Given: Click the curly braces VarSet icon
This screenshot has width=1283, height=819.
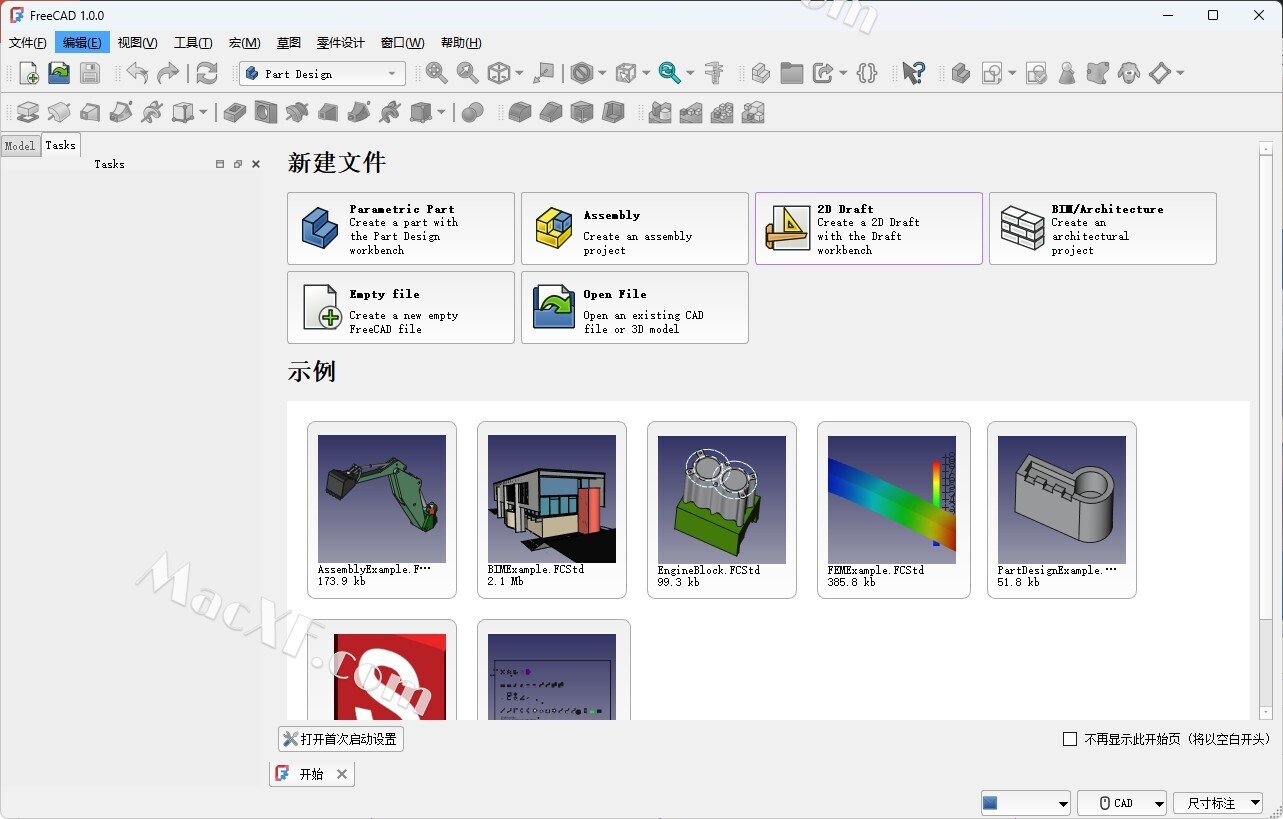Looking at the screenshot, I should [868, 73].
